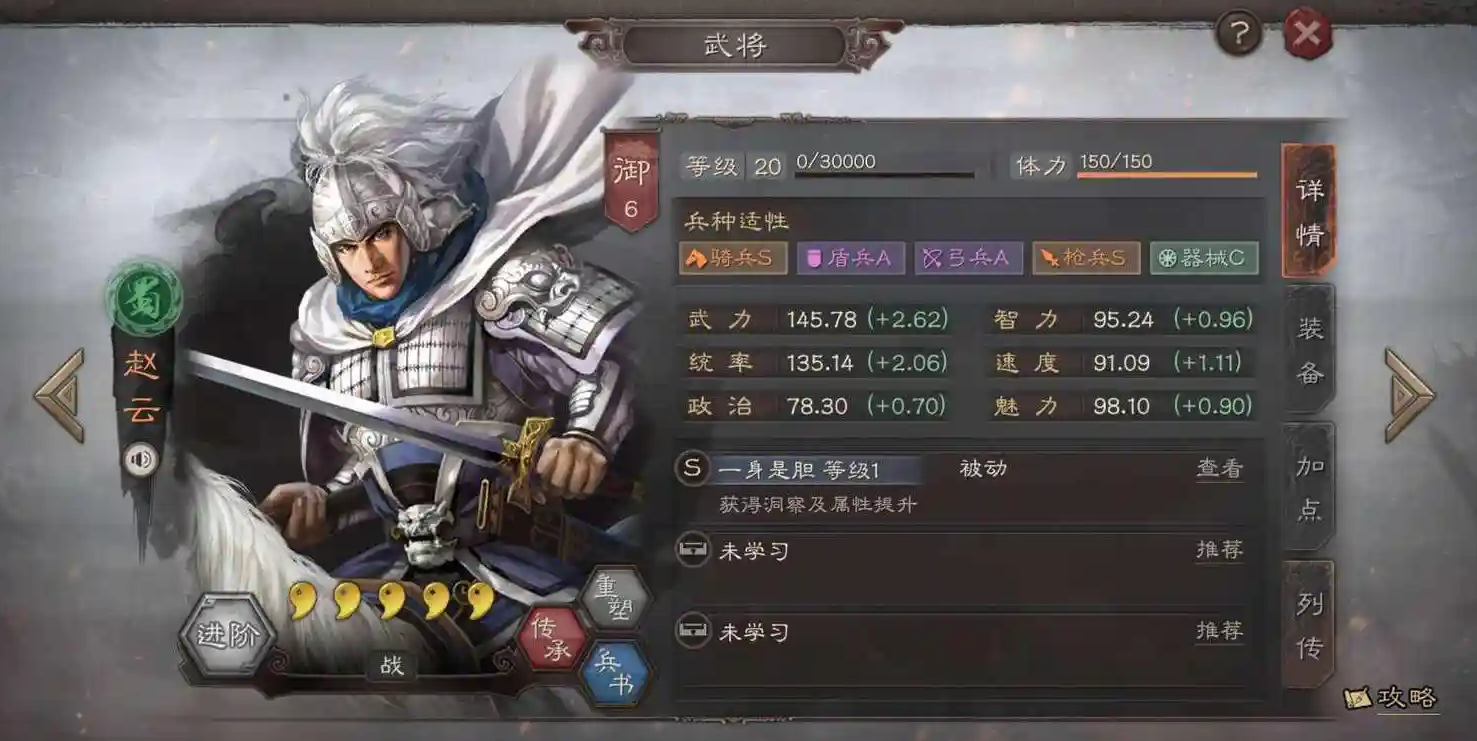The image size is (1477, 741).
Task: Open the 传承 red hexagon icon
Action: coord(551,638)
